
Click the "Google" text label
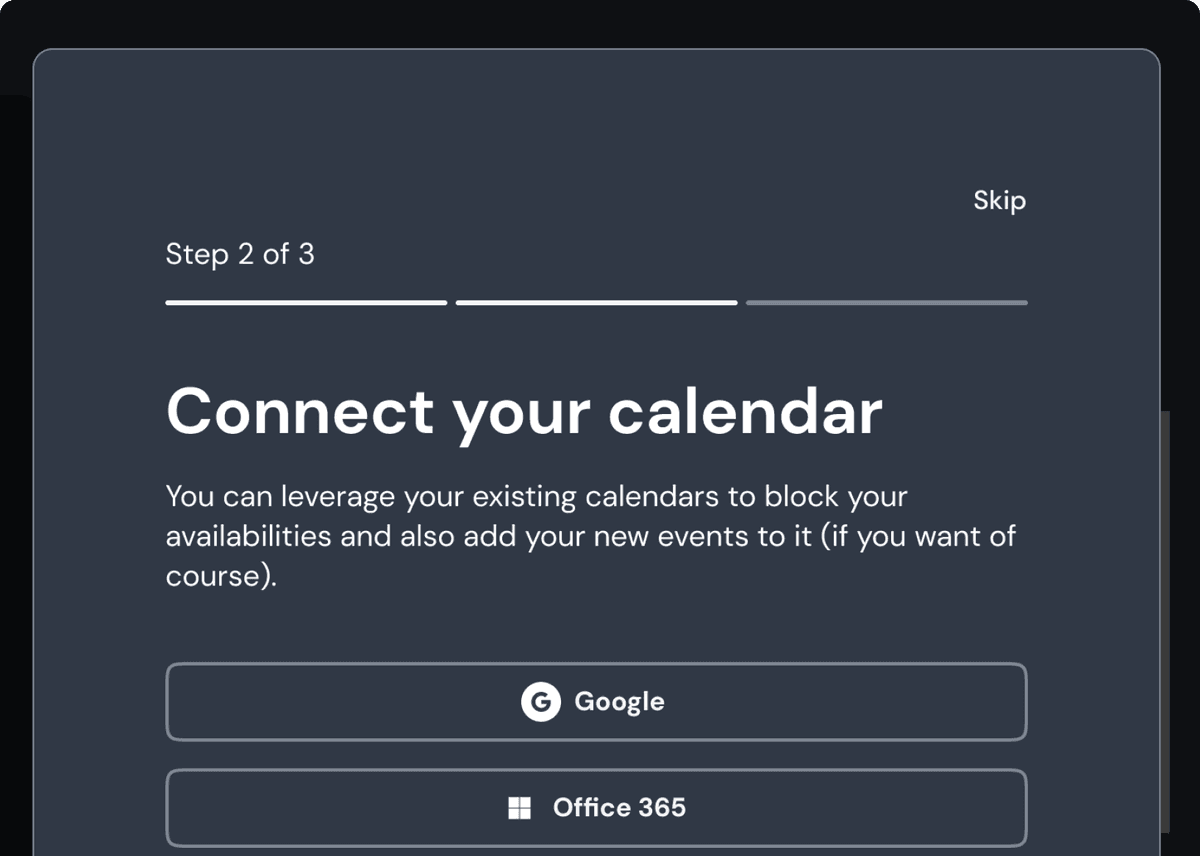(x=619, y=702)
